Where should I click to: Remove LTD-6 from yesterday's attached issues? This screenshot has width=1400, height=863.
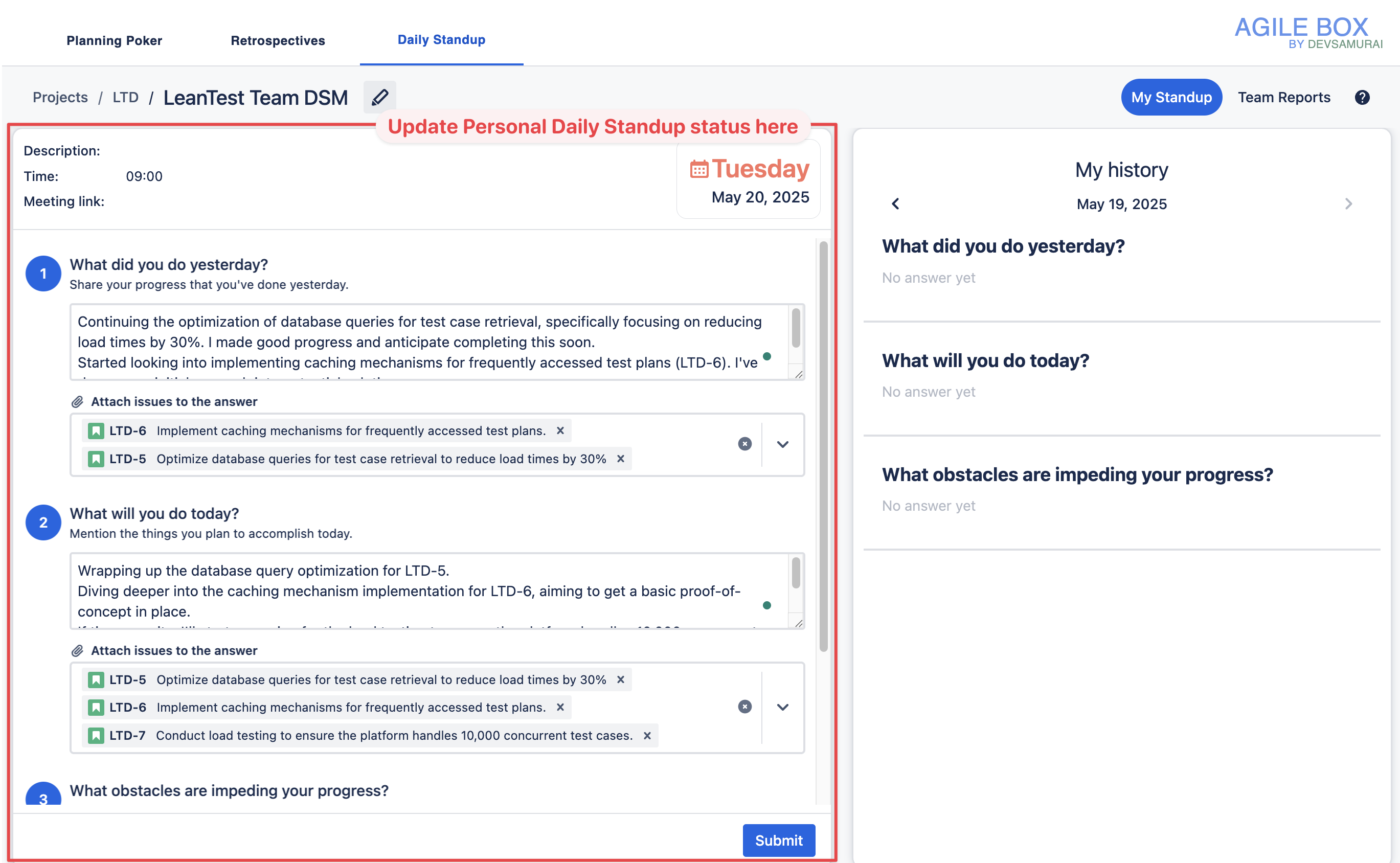(560, 430)
